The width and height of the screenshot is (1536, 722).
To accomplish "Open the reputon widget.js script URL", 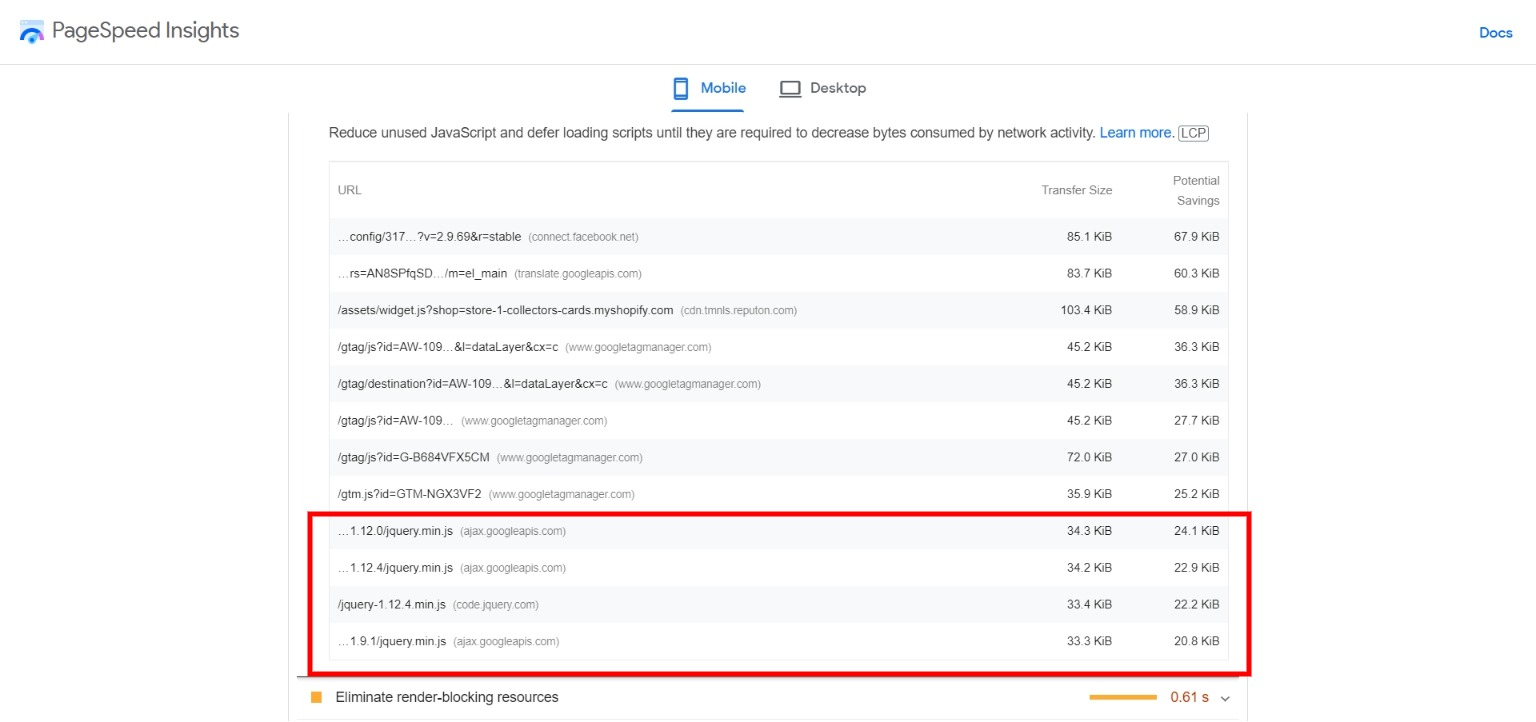I will (x=505, y=310).
